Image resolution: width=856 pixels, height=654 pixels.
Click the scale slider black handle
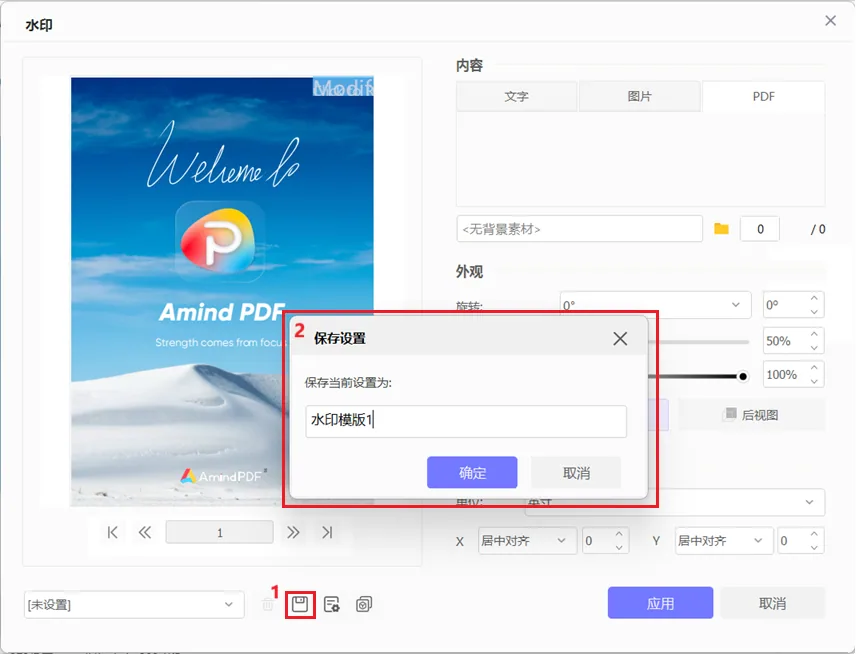pyautogui.click(x=742, y=377)
